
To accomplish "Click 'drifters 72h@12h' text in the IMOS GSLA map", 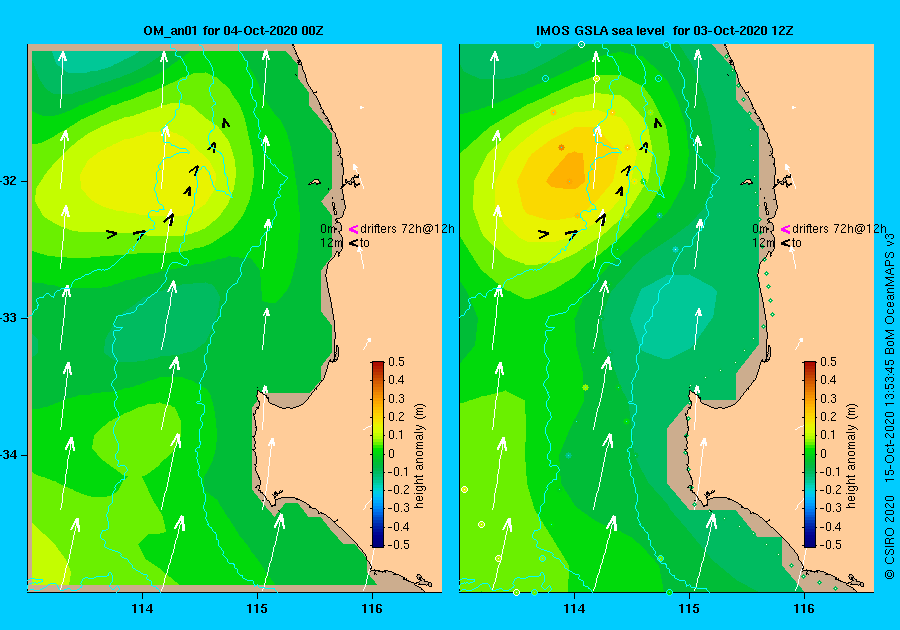I will 839,229.
